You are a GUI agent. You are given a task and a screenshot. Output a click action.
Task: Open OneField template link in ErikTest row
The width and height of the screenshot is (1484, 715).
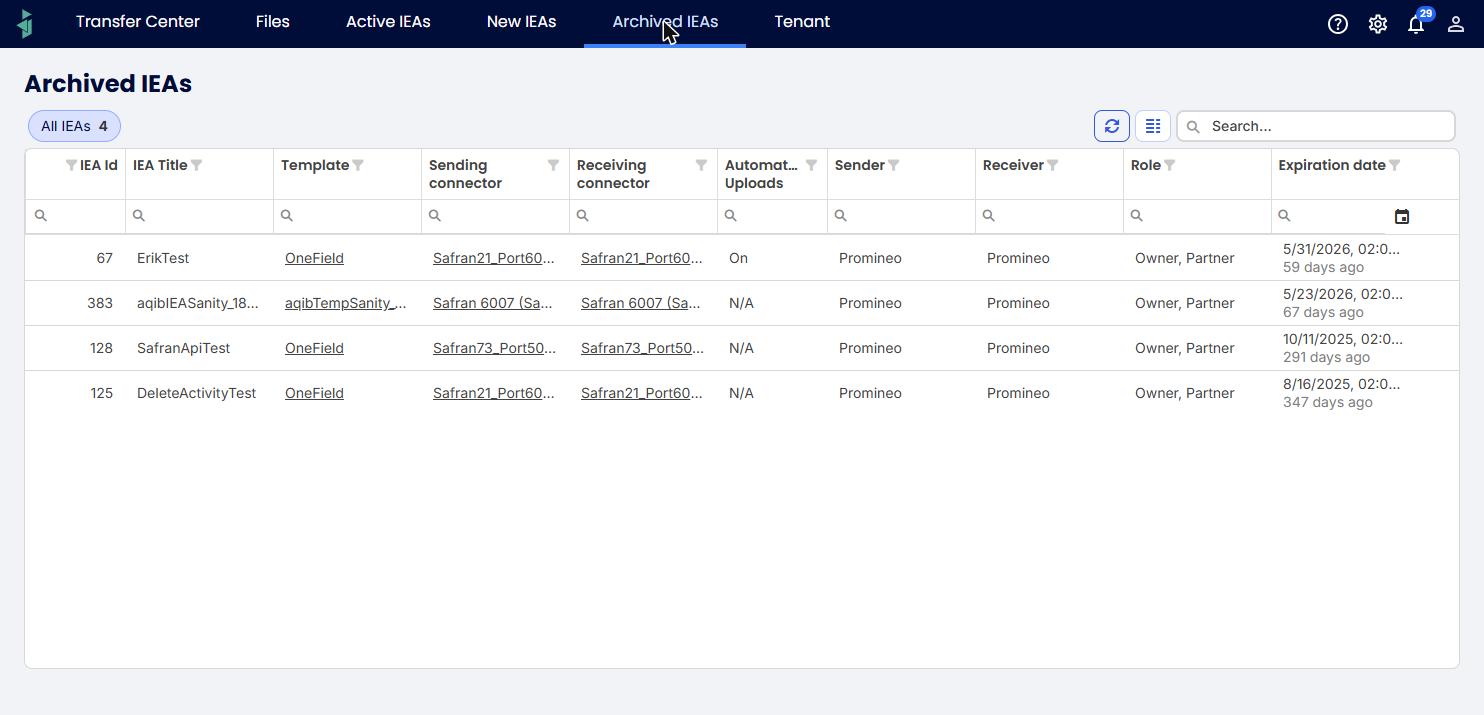(x=314, y=258)
